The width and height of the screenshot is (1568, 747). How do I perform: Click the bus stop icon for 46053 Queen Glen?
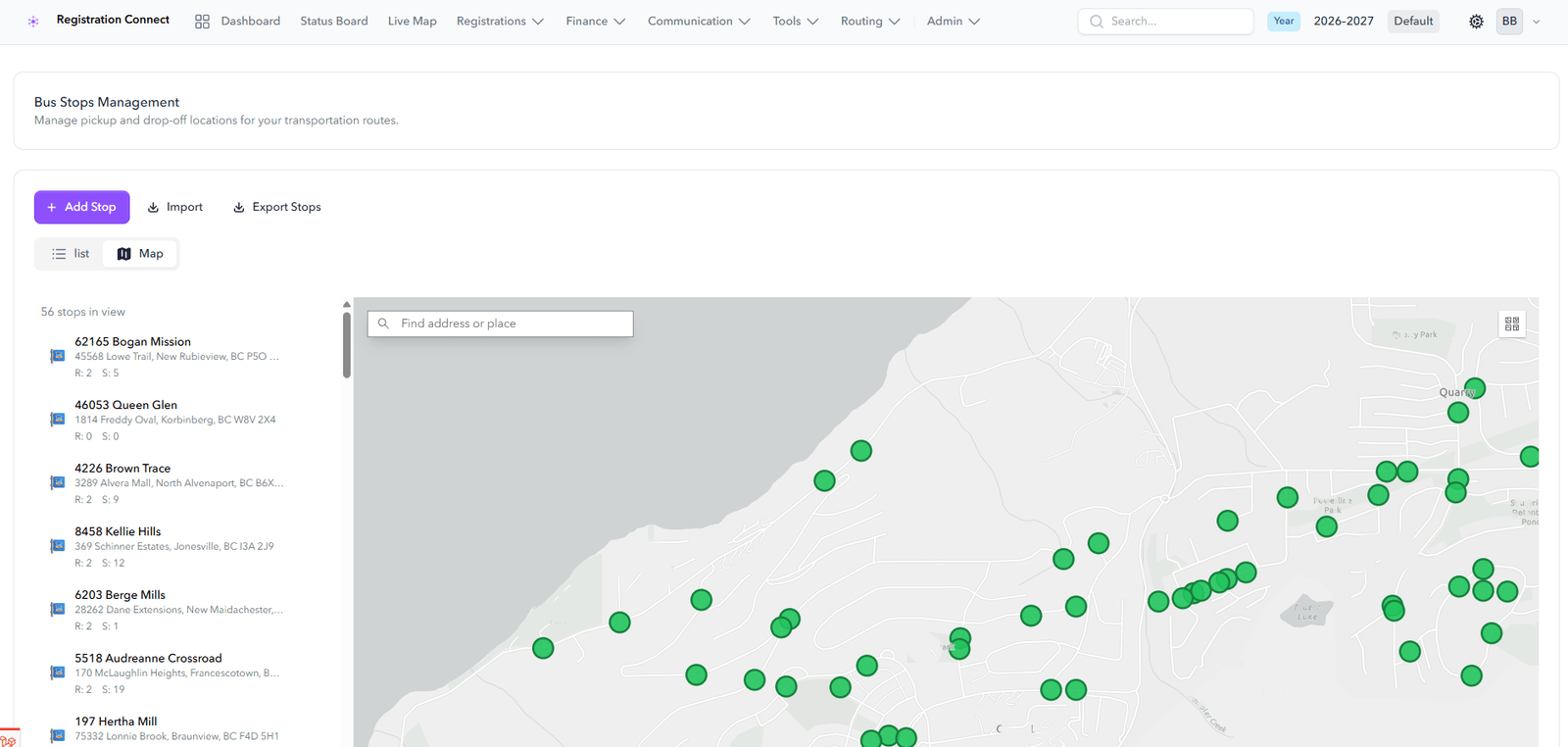(x=58, y=420)
